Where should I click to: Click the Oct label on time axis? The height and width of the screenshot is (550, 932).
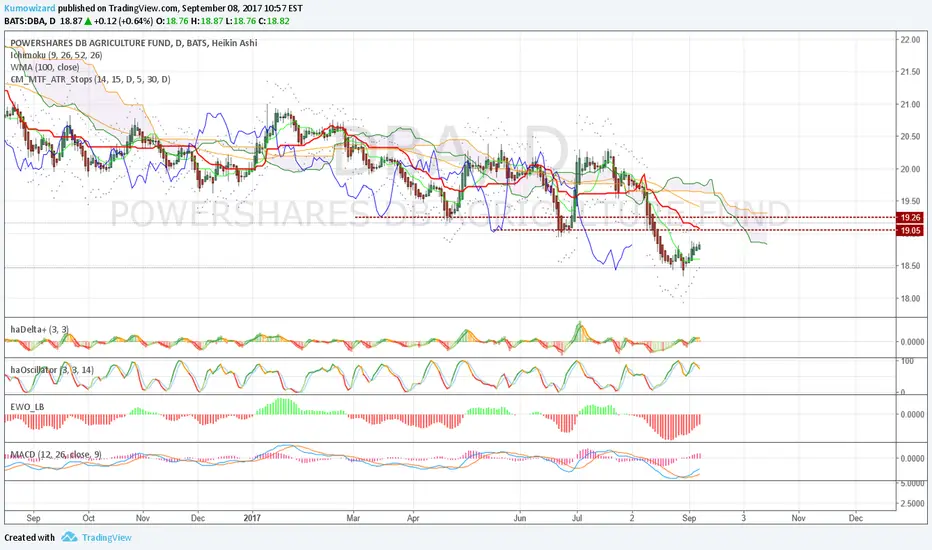click(89, 518)
